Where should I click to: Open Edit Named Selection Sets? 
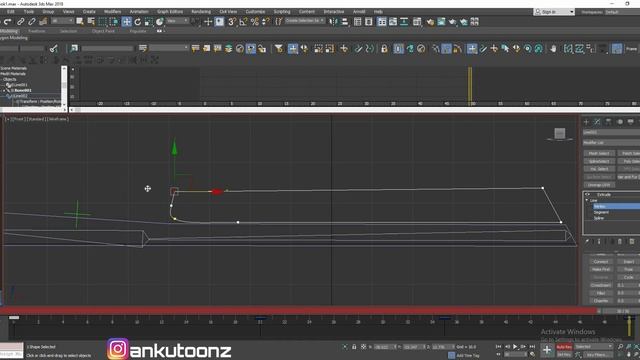click(x=278, y=22)
